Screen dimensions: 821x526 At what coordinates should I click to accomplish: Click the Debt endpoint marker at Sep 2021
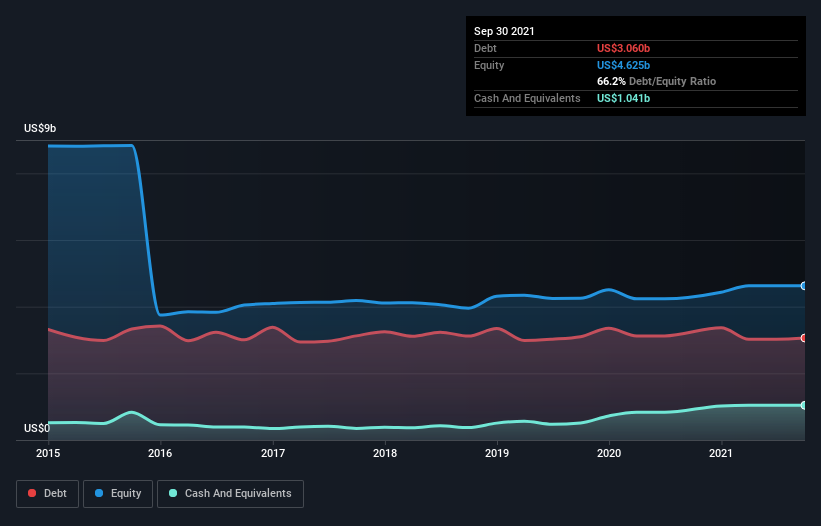click(804, 338)
